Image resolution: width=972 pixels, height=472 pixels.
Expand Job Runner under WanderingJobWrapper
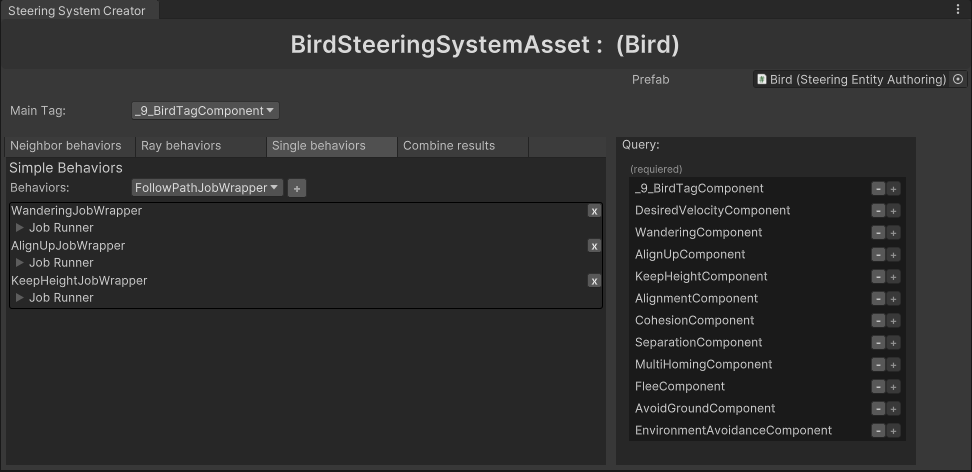(x=20, y=228)
